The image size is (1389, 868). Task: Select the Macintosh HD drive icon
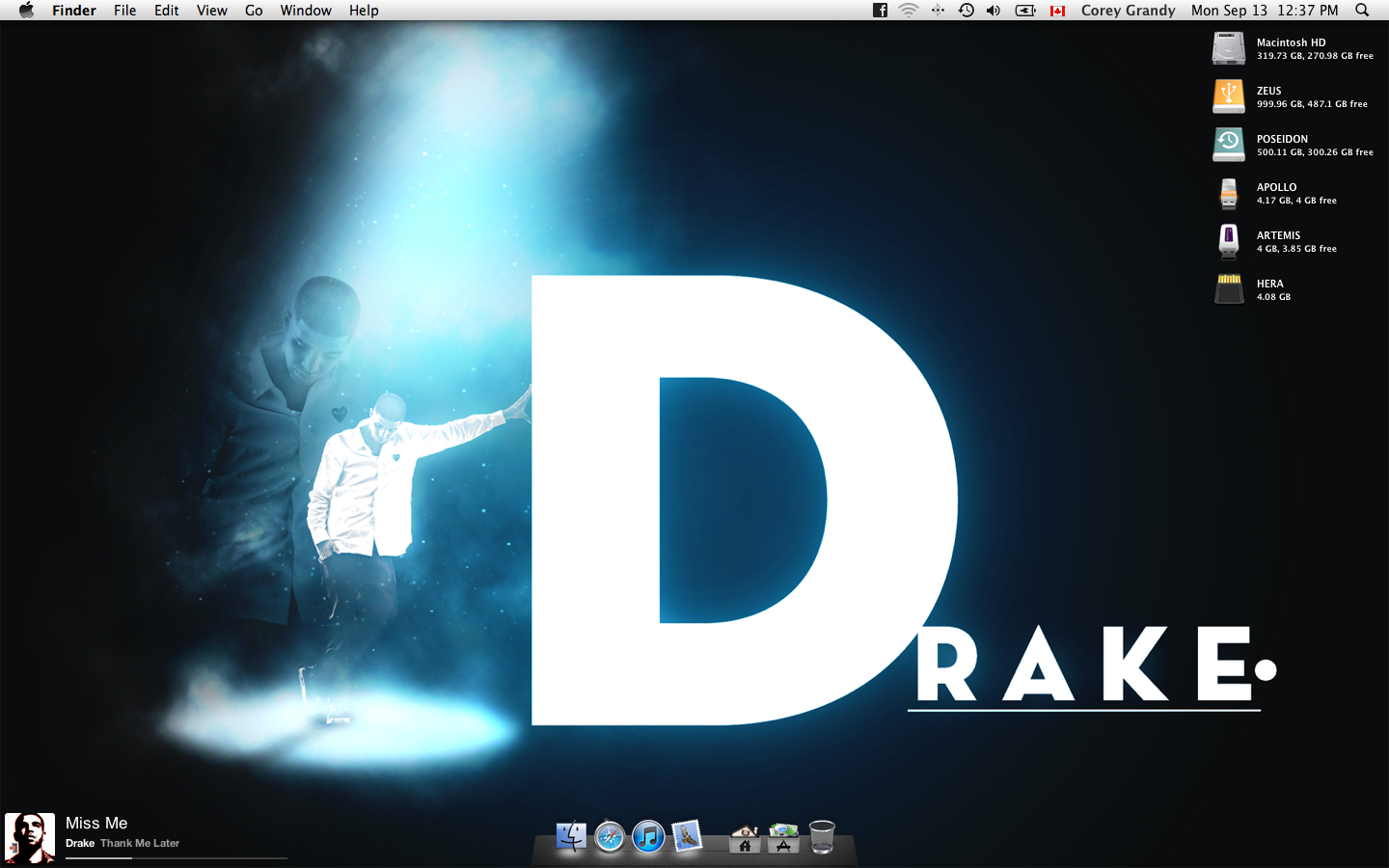click(x=1228, y=48)
